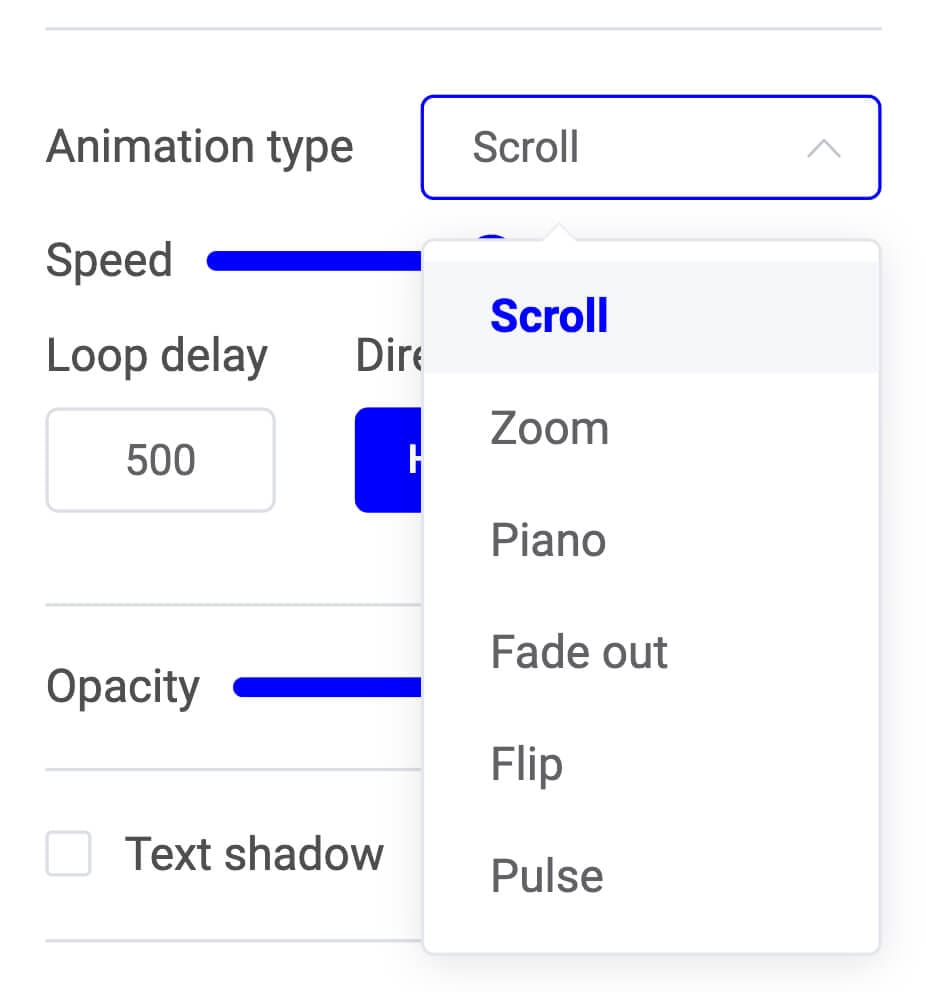Viewport: 926px width, 992px height.
Task: Click the Direction label above the button
Action: [x=390, y=355]
